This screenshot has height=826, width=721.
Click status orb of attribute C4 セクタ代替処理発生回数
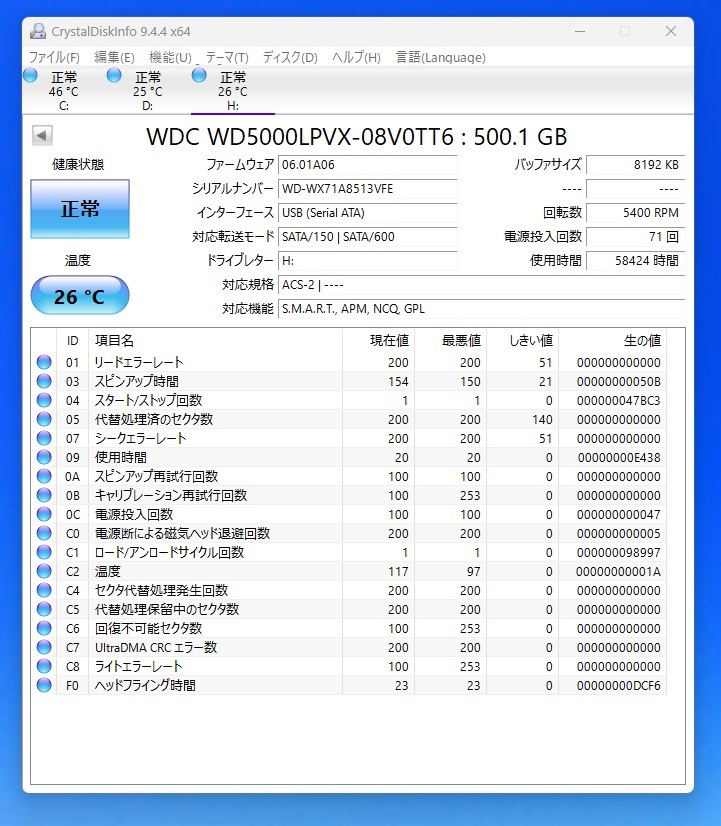(44, 590)
